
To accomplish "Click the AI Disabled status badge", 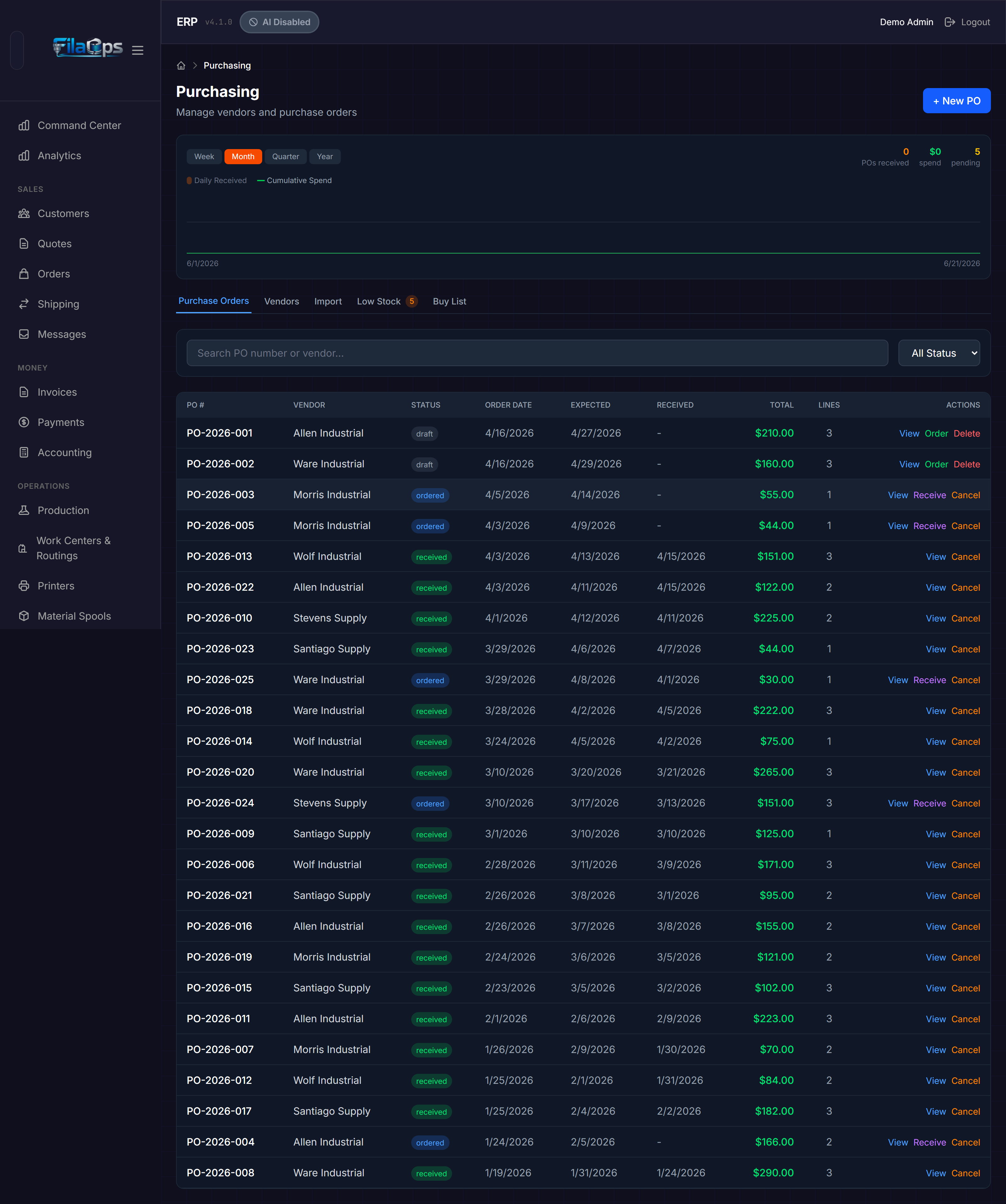I will [279, 22].
